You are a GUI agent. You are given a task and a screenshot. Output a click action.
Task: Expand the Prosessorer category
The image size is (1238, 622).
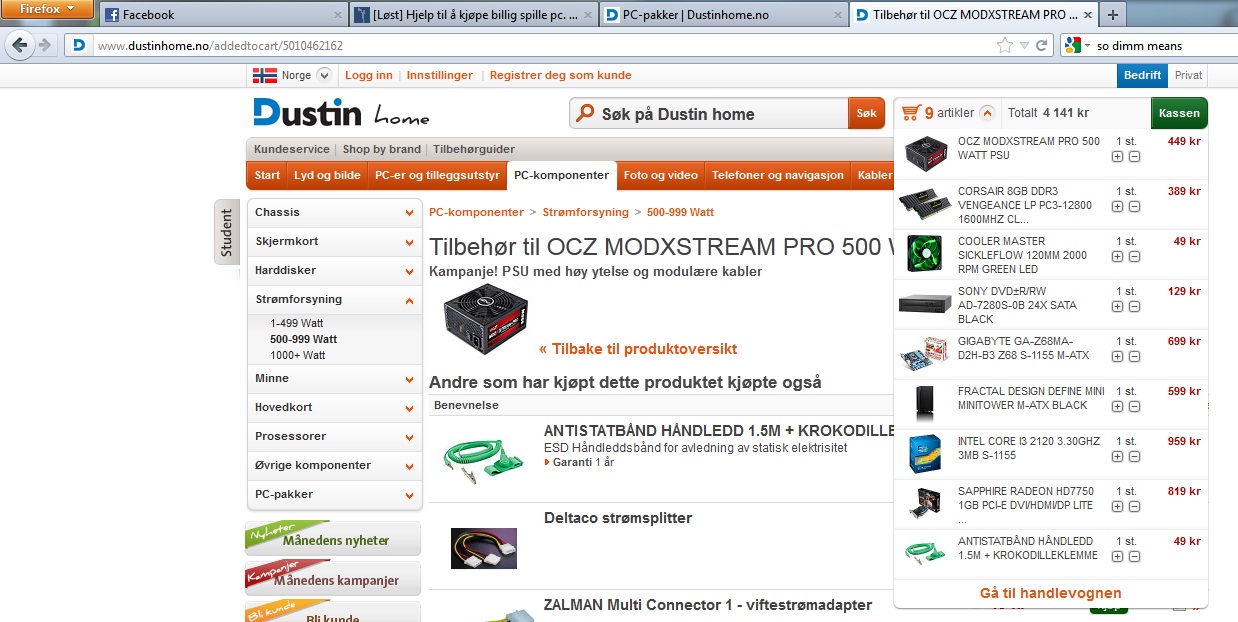coord(409,437)
